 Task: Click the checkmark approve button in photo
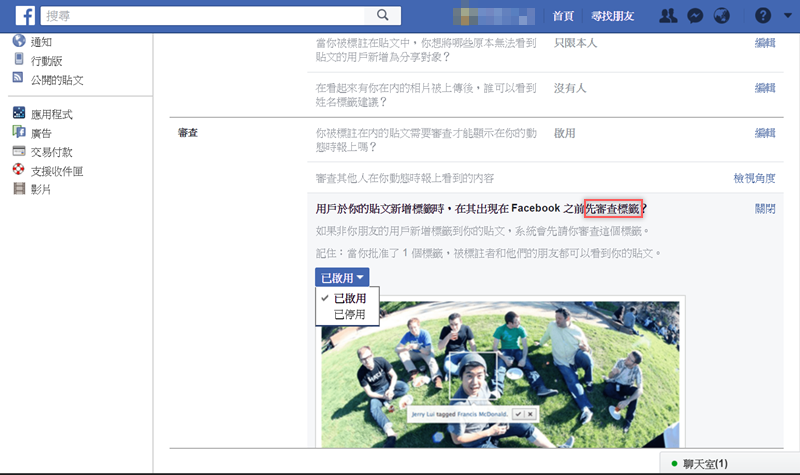click(518, 414)
